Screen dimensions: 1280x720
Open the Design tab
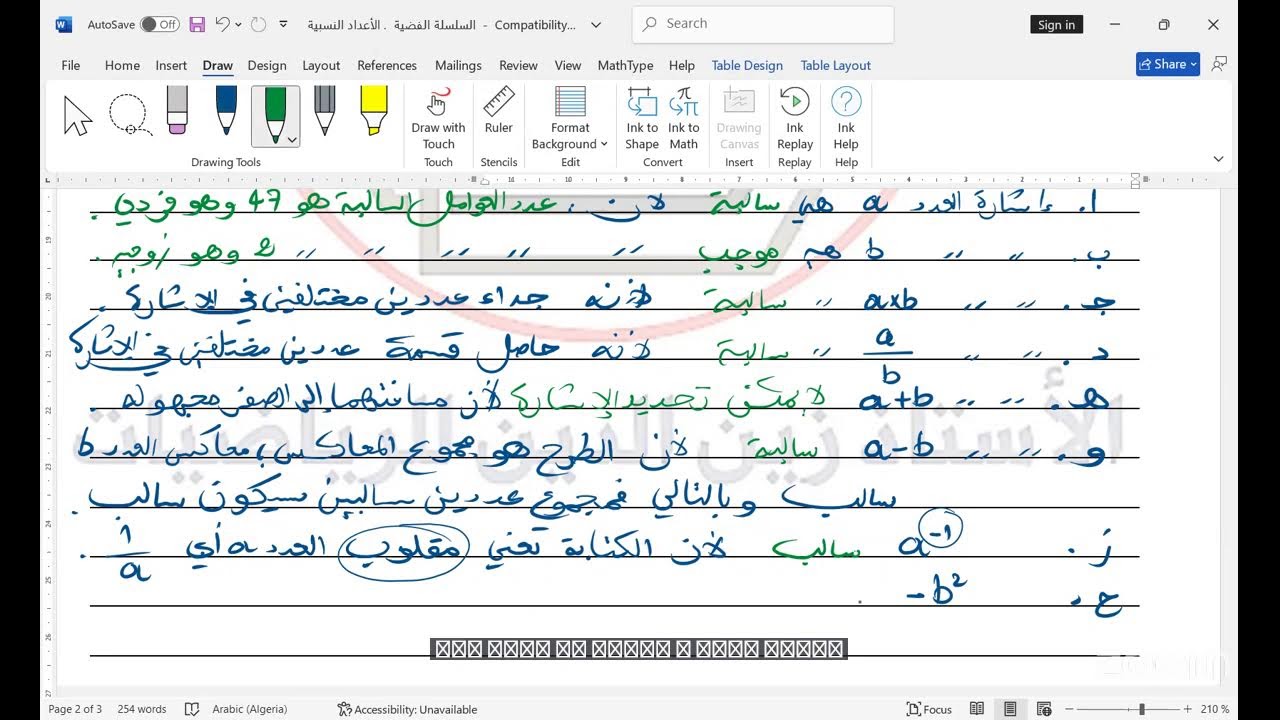tap(267, 65)
